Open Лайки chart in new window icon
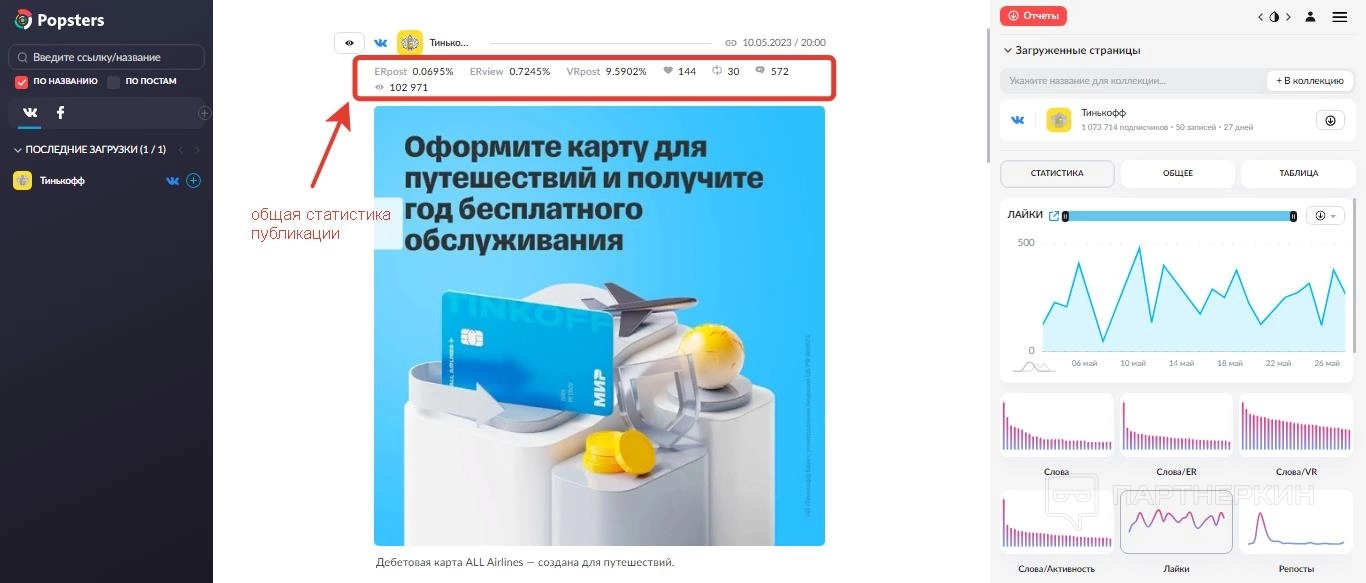Screen dimensions: 1366x583 (1053, 215)
